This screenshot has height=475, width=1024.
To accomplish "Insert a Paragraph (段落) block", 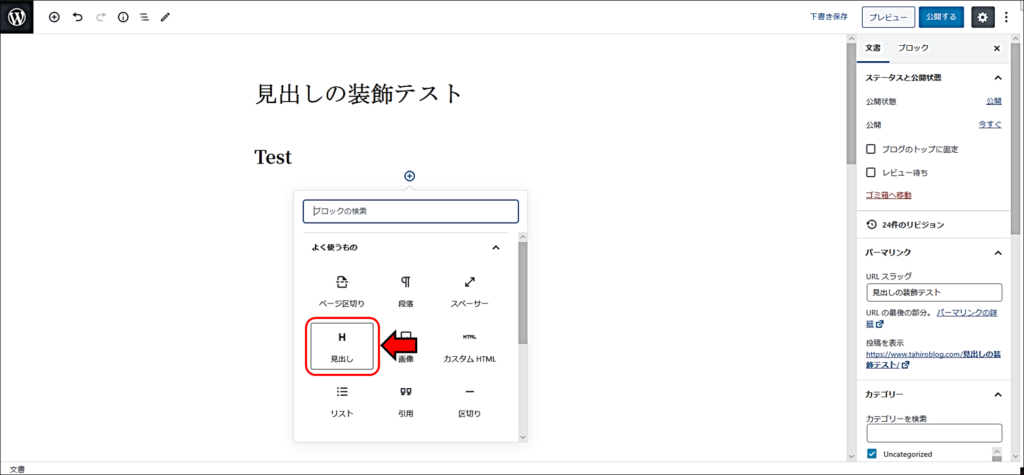I will point(406,291).
